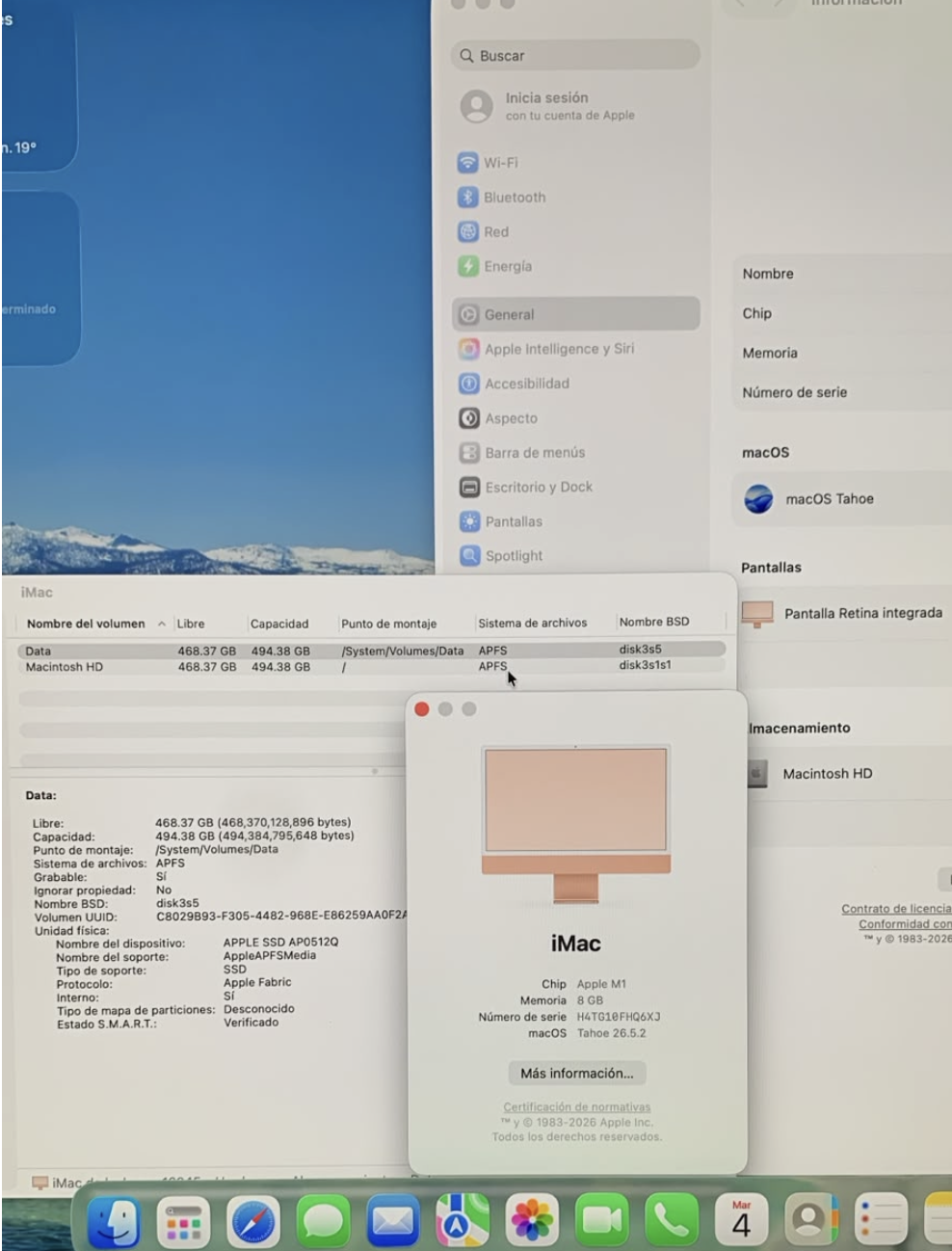Click the Buscar search field
This screenshot has width=952, height=1251.
click(x=575, y=55)
